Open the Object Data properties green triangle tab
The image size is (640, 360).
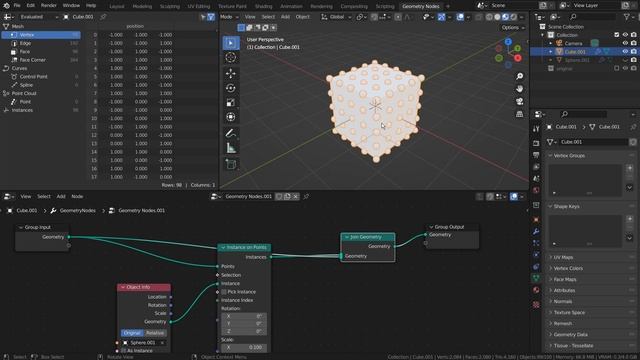536,278
